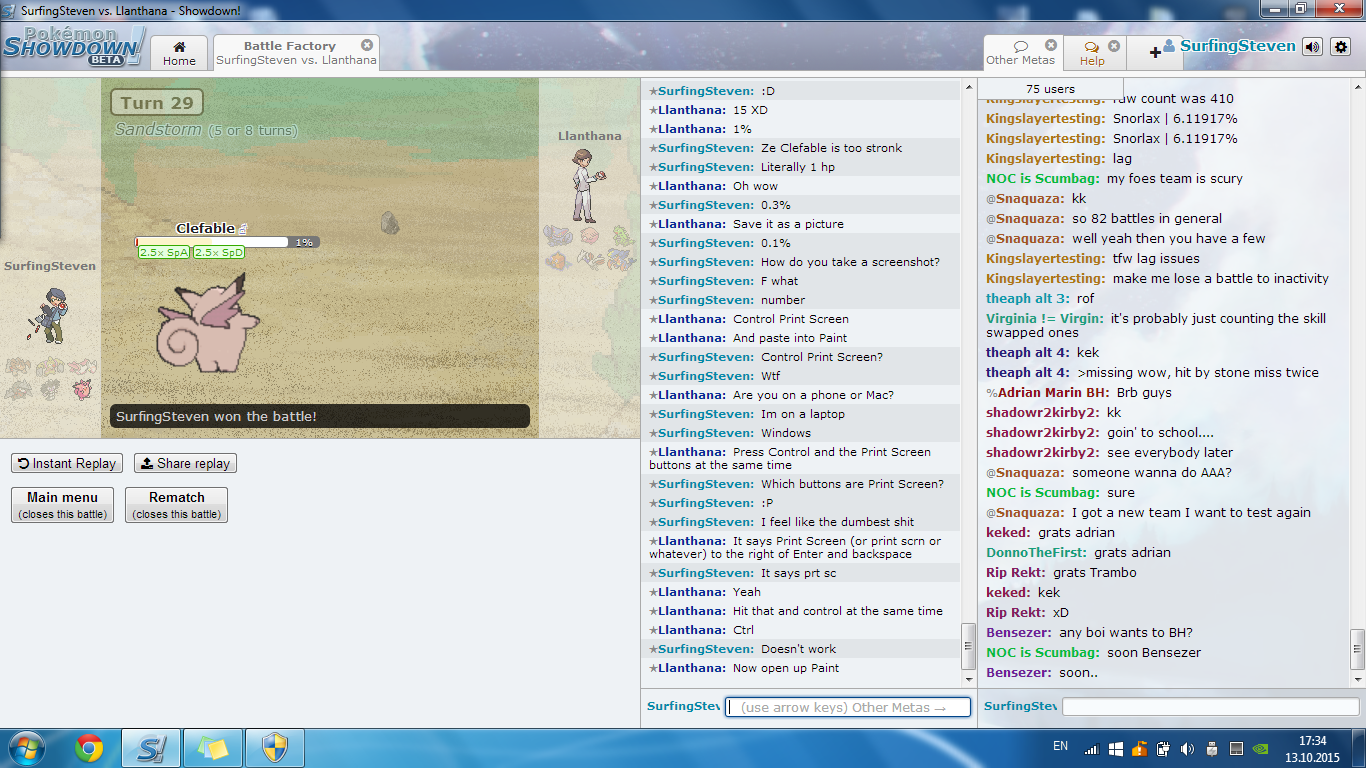Open Sticky Notes from the taskbar
1366x768 pixels.
tap(213, 748)
